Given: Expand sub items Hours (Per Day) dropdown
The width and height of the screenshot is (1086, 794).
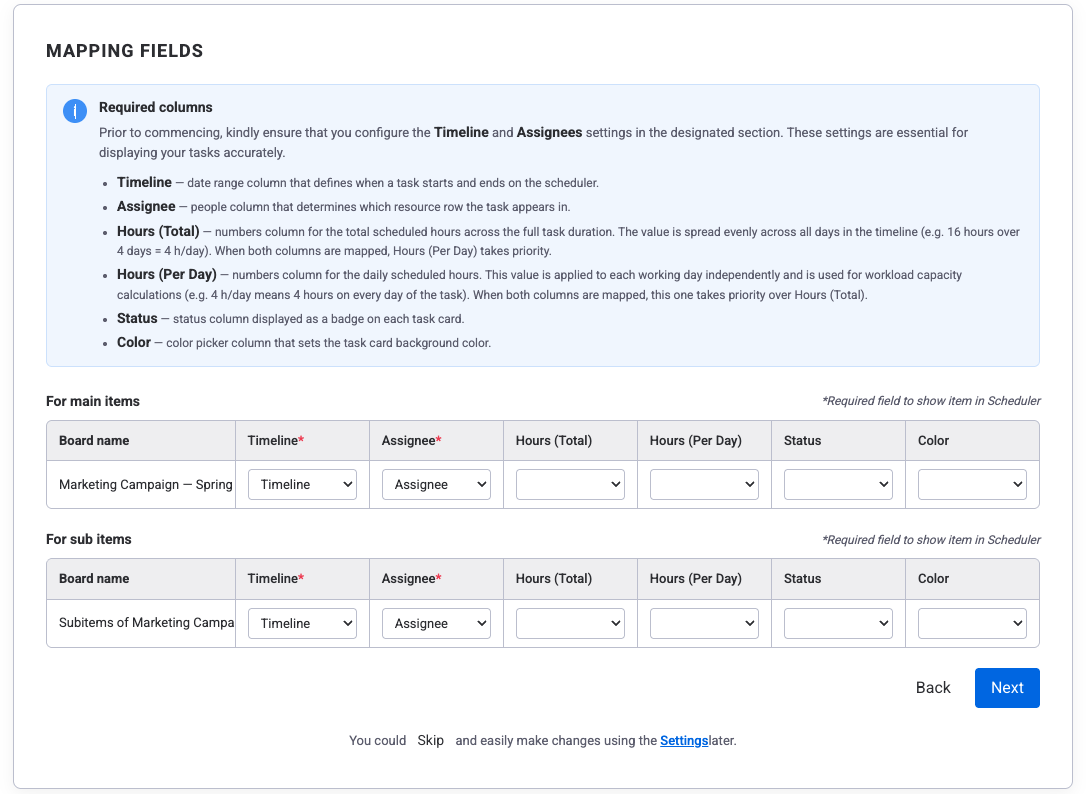Looking at the screenshot, I should pos(704,623).
